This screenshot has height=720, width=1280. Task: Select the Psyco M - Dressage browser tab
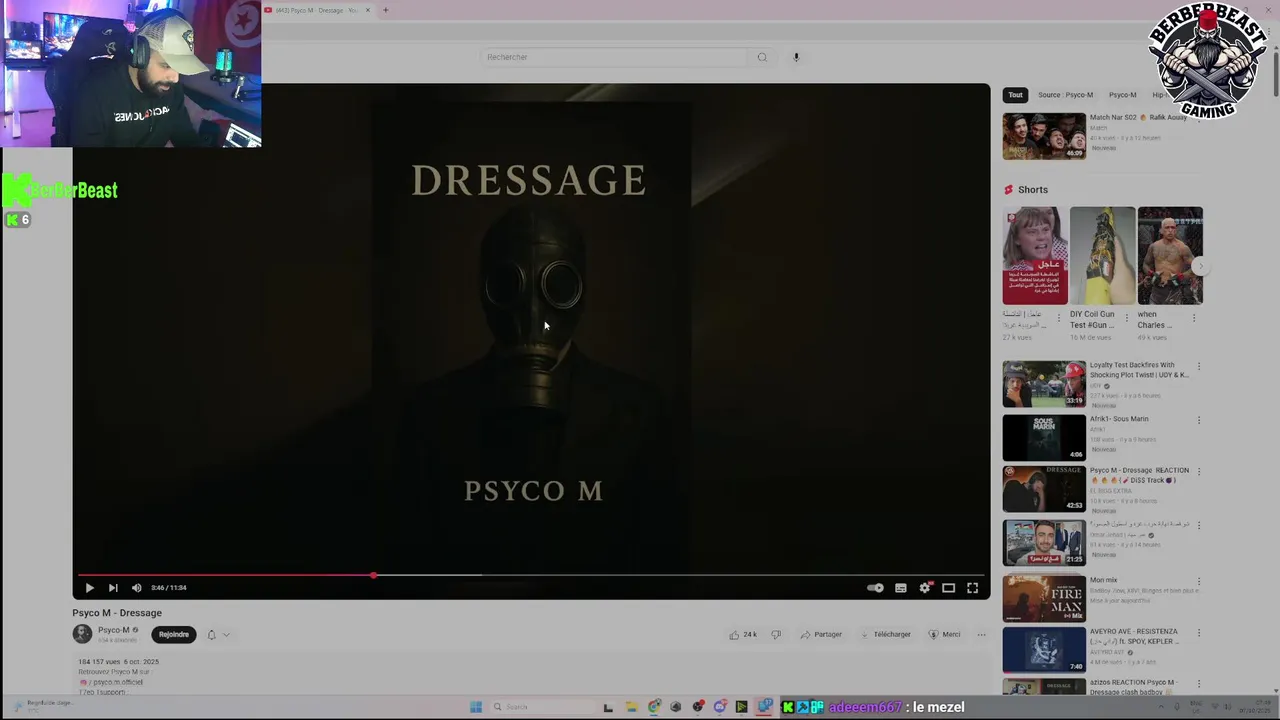click(316, 10)
